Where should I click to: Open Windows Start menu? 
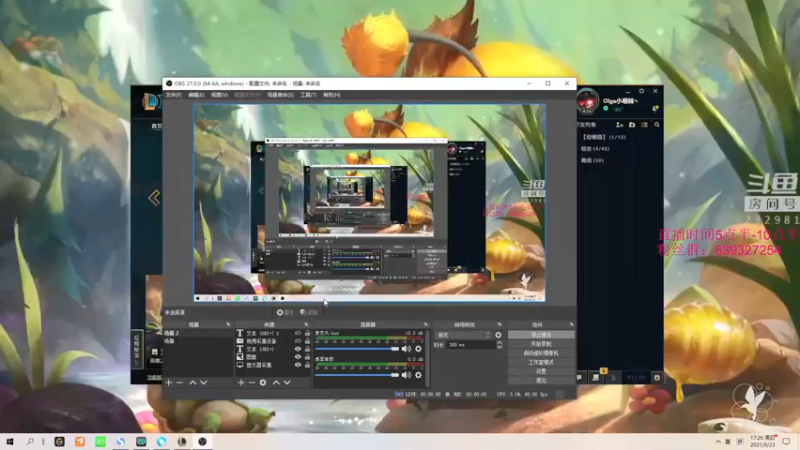pyautogui.click(x=9, y=441)
